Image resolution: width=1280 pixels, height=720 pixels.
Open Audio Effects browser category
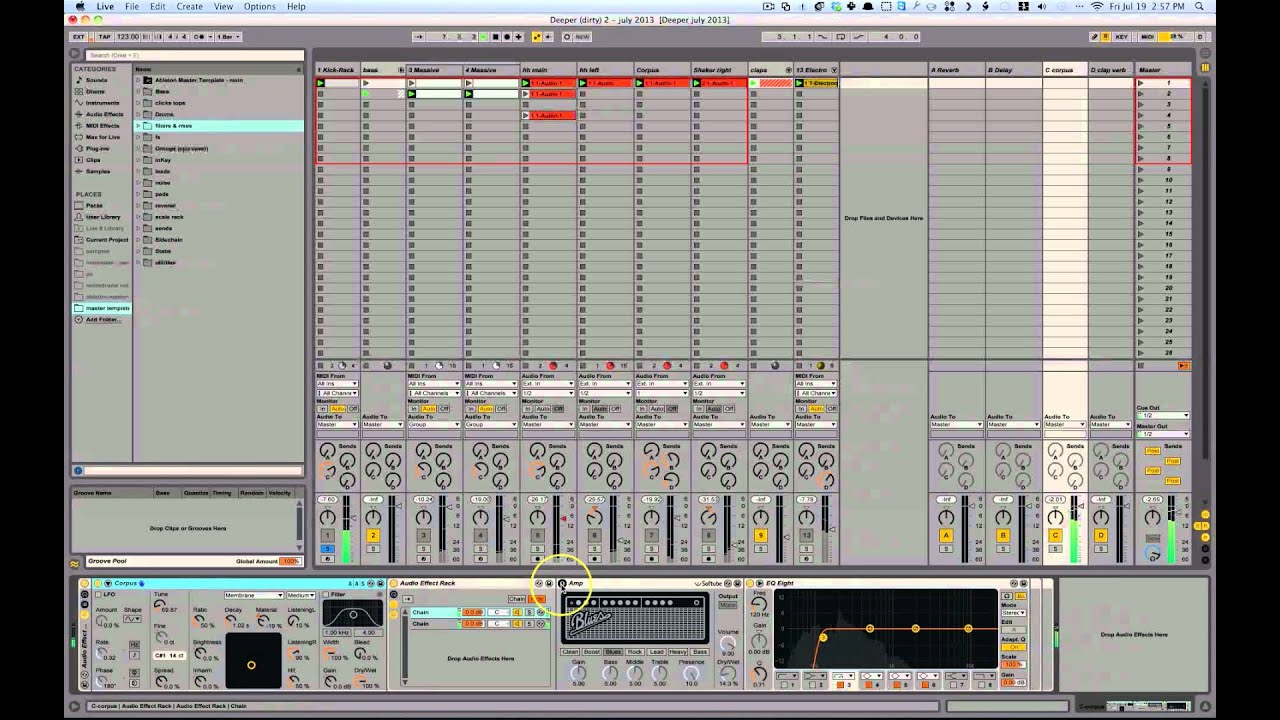pyautogui.click(x=104, y=114)
